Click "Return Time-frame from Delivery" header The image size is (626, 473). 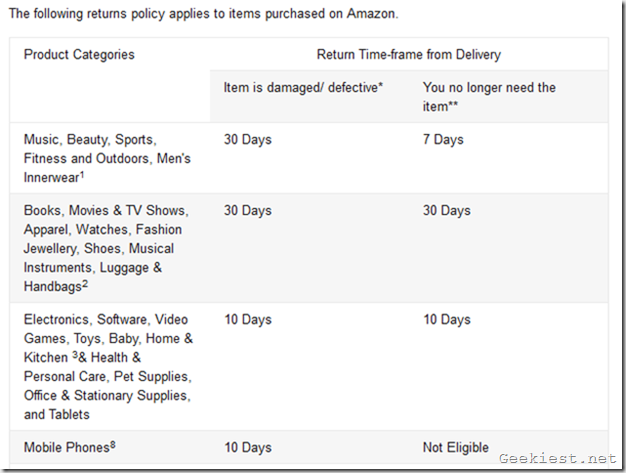[x=409, y=54]
